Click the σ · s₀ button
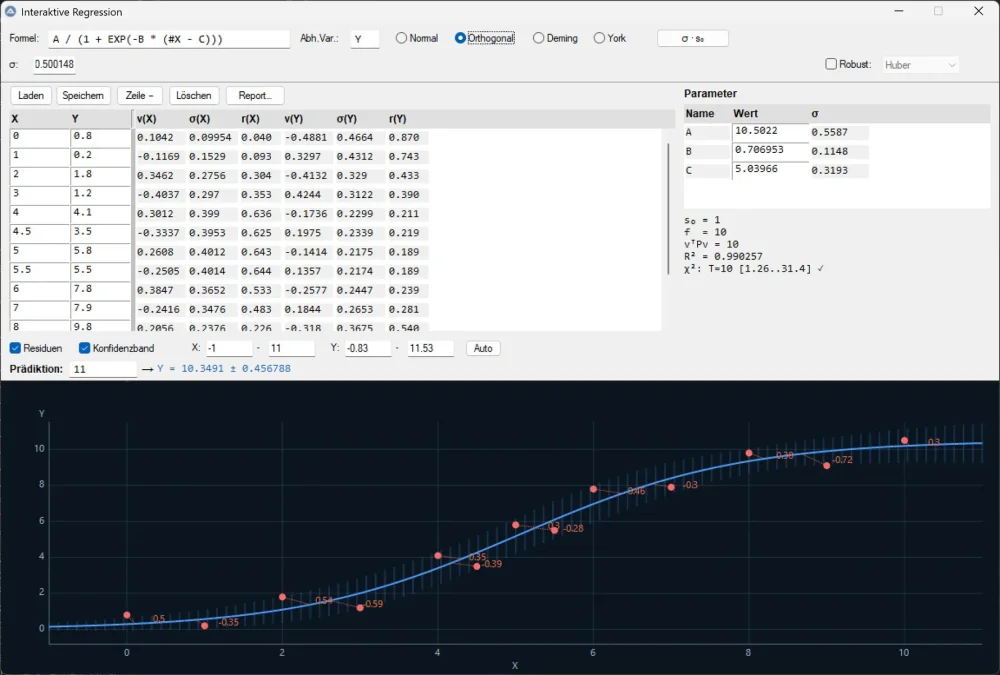The height and width of the screenshot is (675, 1000). tap(693, 39)
